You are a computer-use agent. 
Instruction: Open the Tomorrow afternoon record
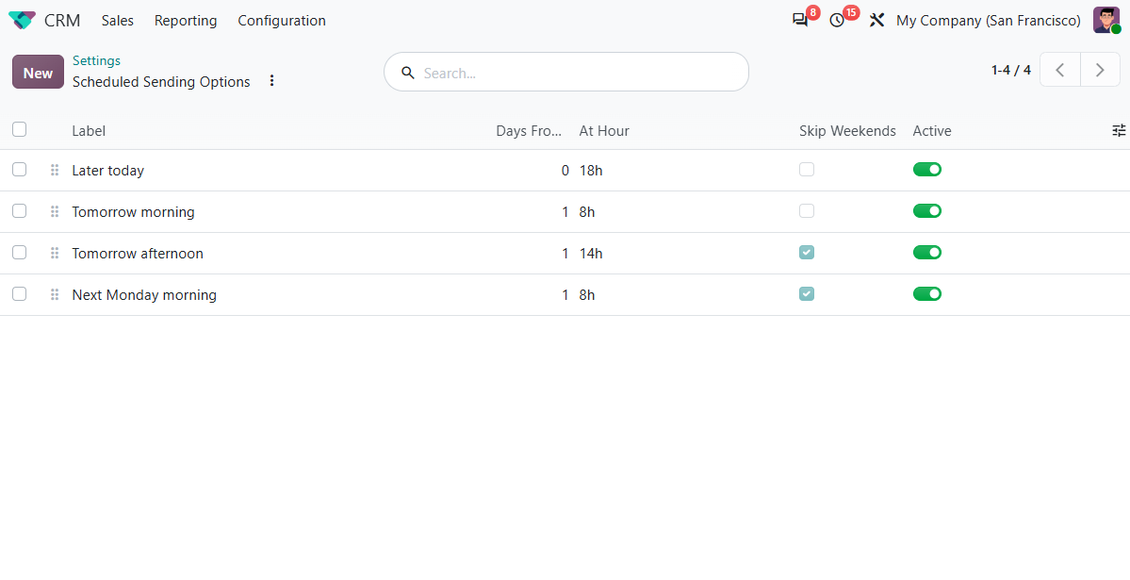(x=138, y=254)
